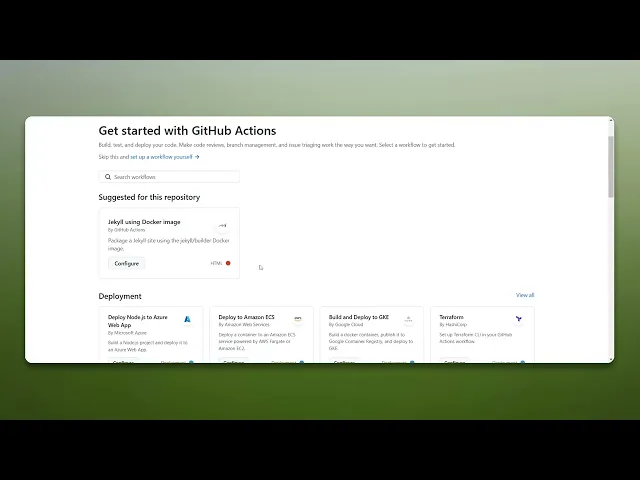The height and width of the screenshot is (480, 640).
Task: Click 'By Google Cloud' author text
Action: coord(346,325)
